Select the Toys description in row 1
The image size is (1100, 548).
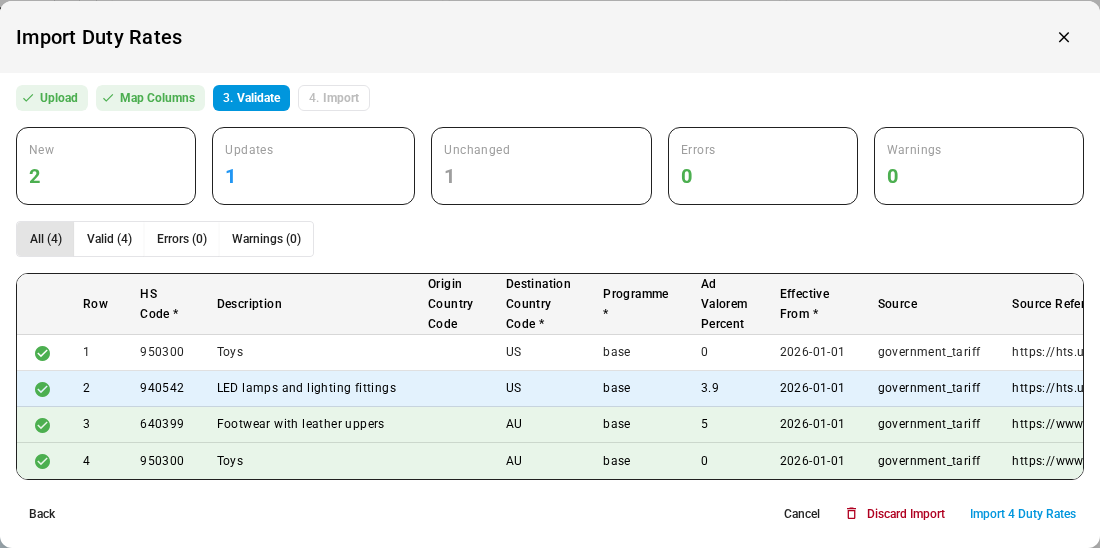pyautogui.click(x=230, y=352)
